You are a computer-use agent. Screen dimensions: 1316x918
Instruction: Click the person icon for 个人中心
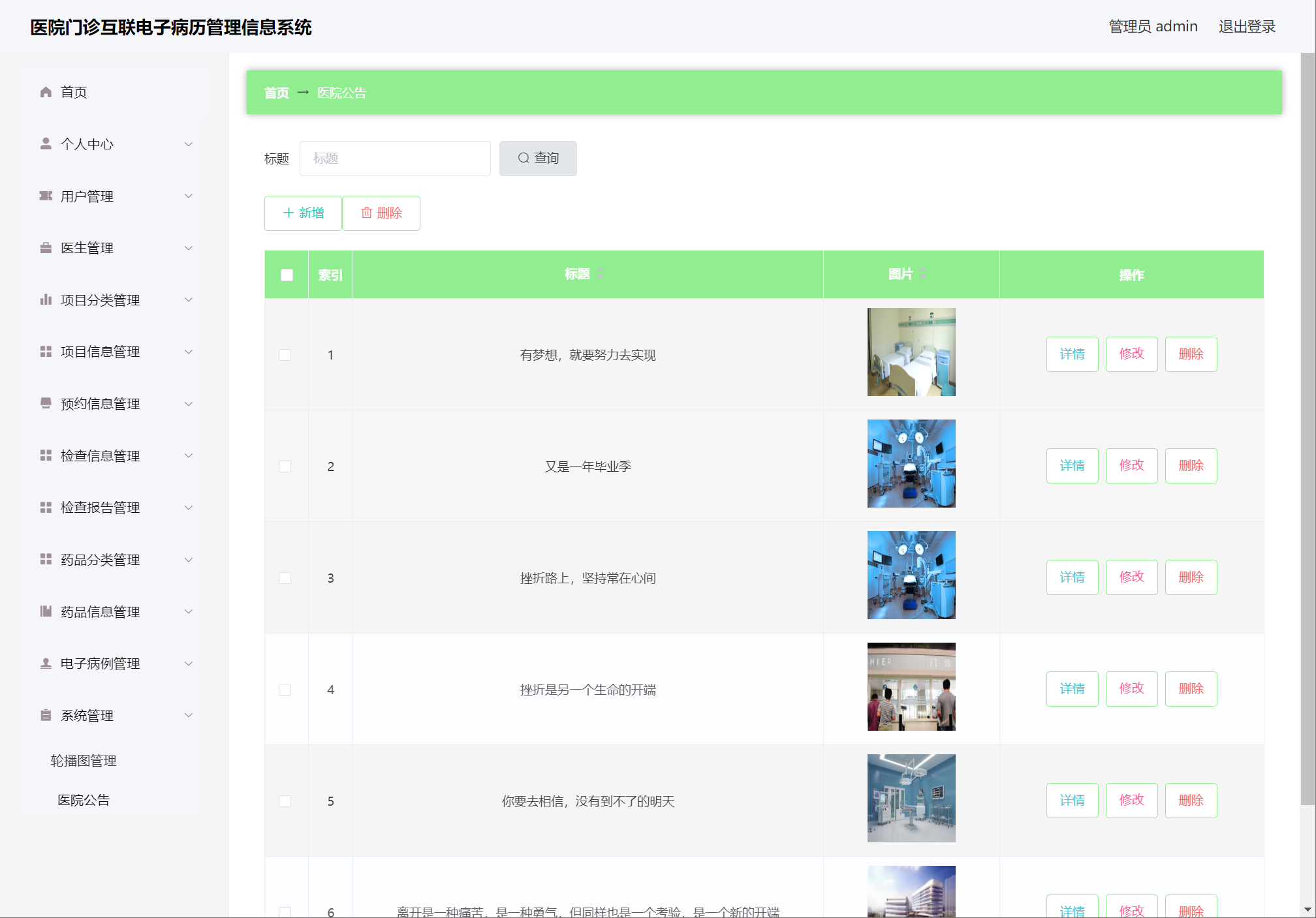46,144
